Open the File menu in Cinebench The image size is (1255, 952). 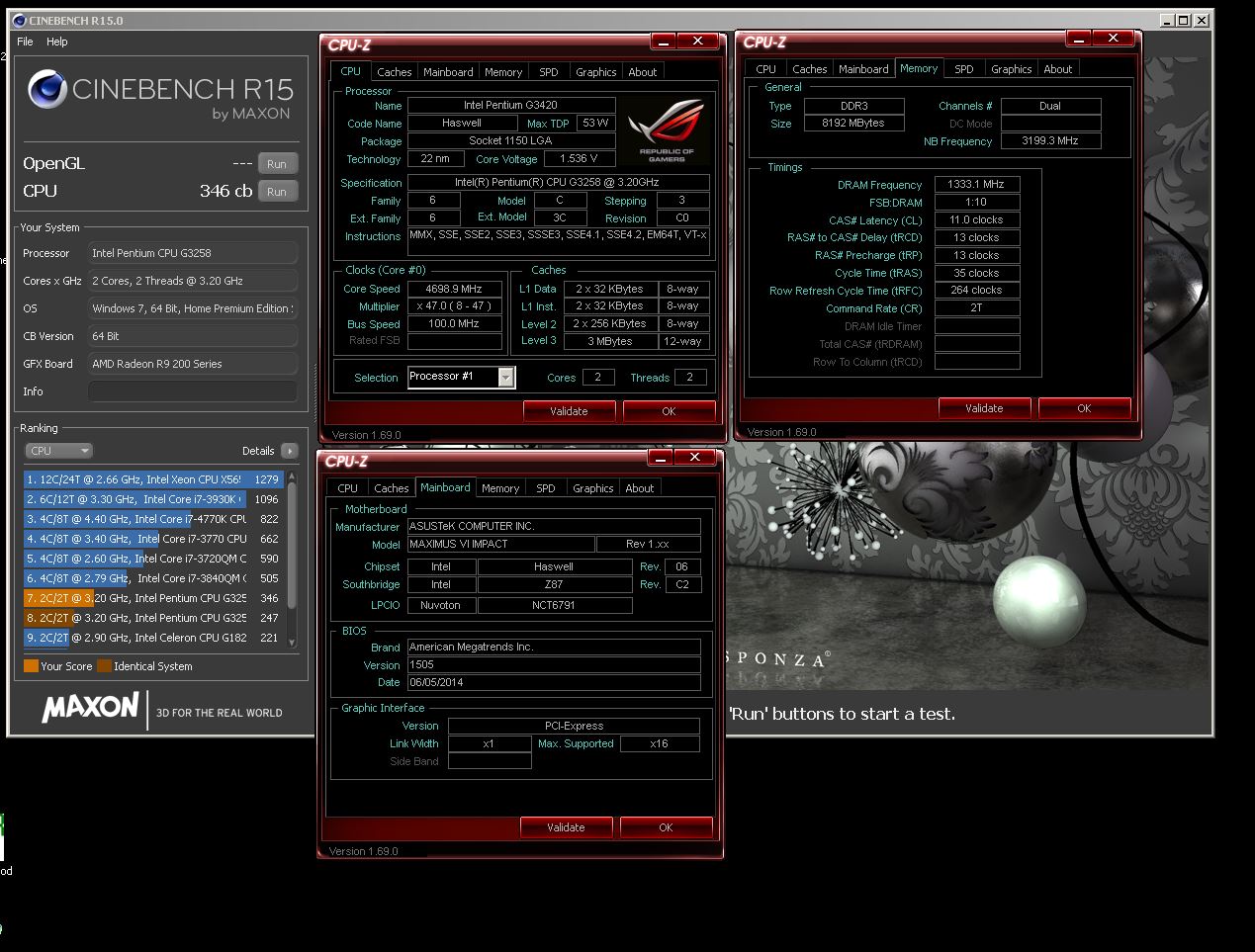(25, 42)
